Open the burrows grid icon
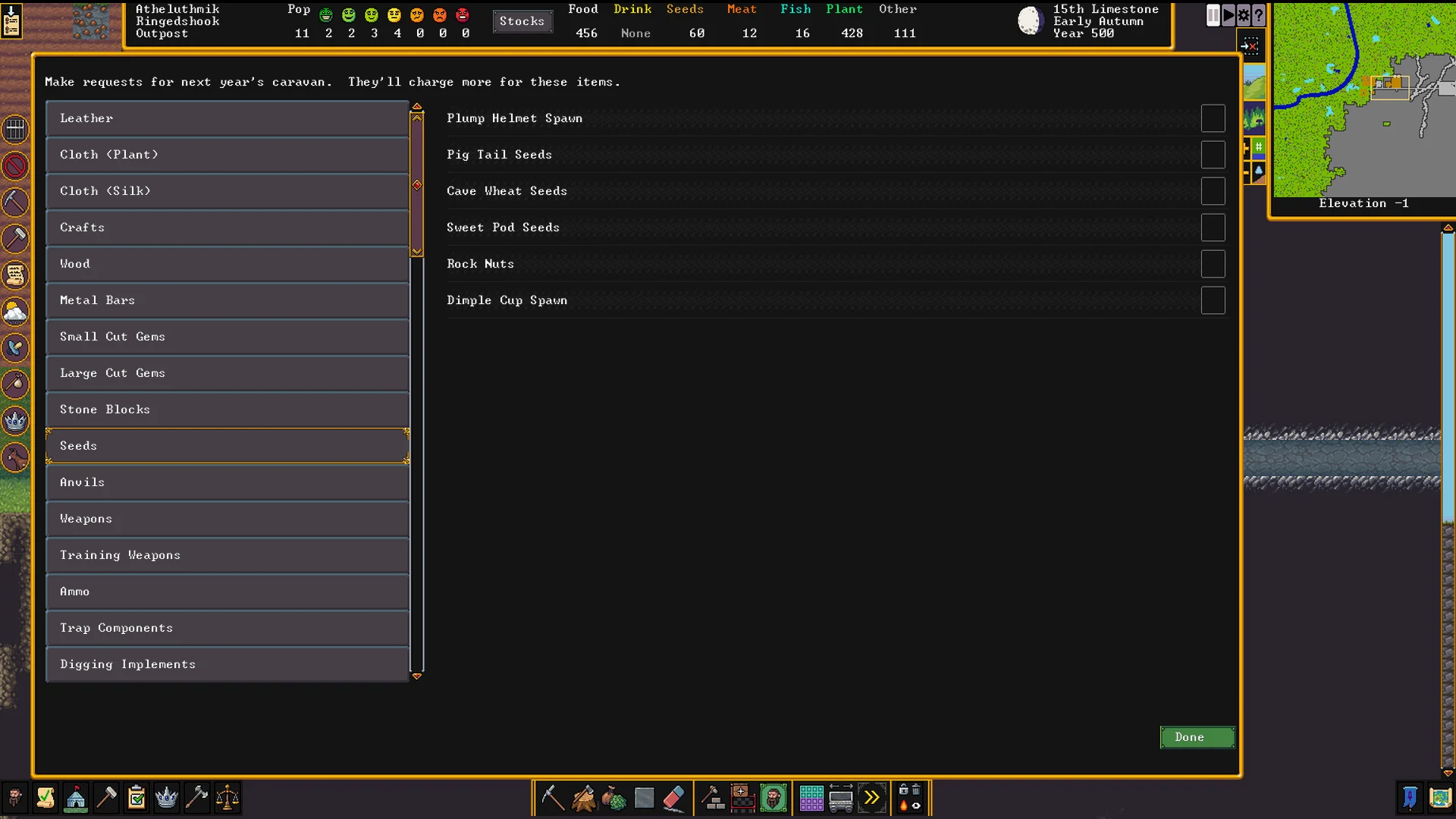This screenshot has height=819, width=1456. click(811, 798)
